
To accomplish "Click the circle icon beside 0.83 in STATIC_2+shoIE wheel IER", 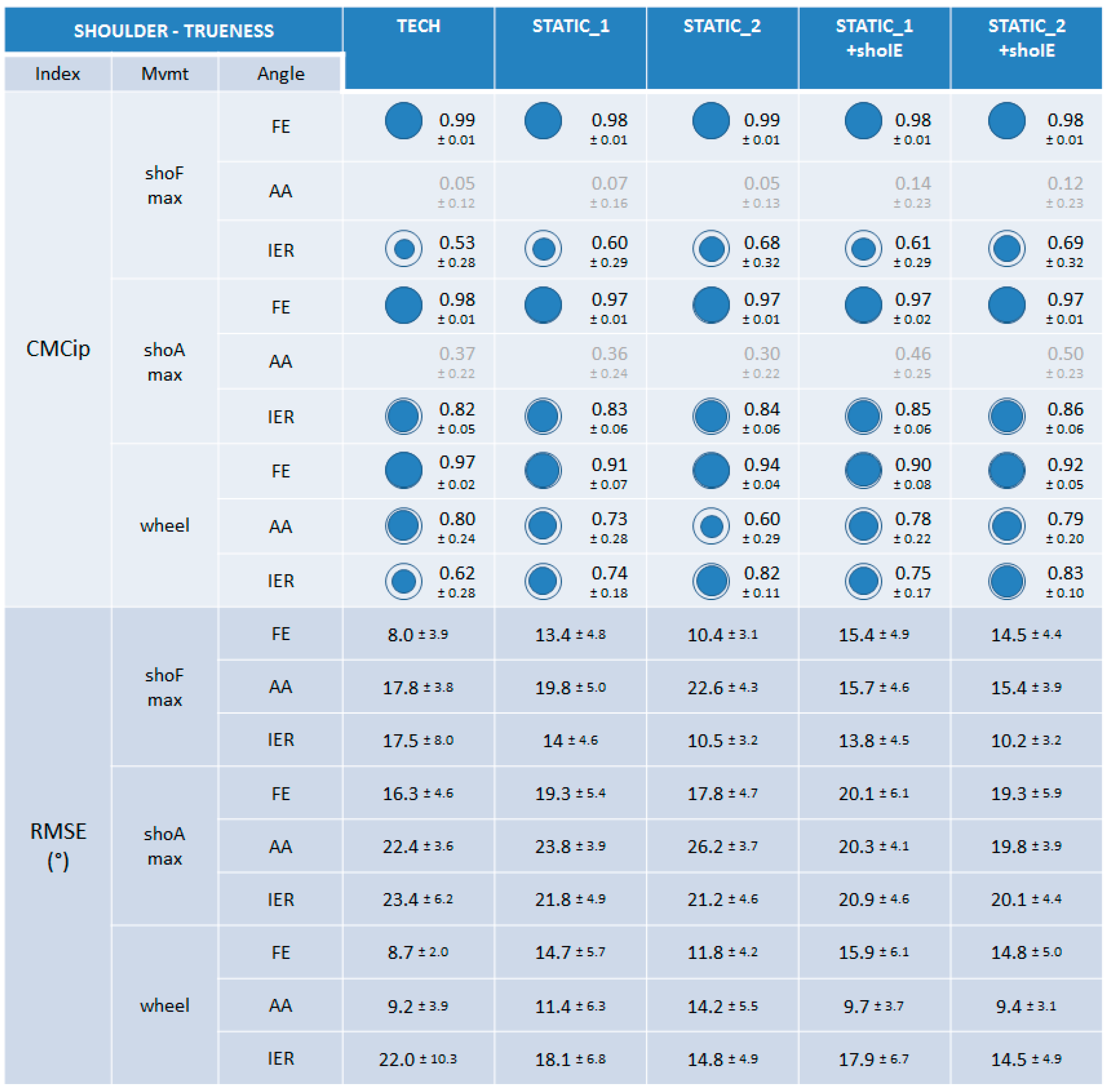I will click(x=1006, y=580).
